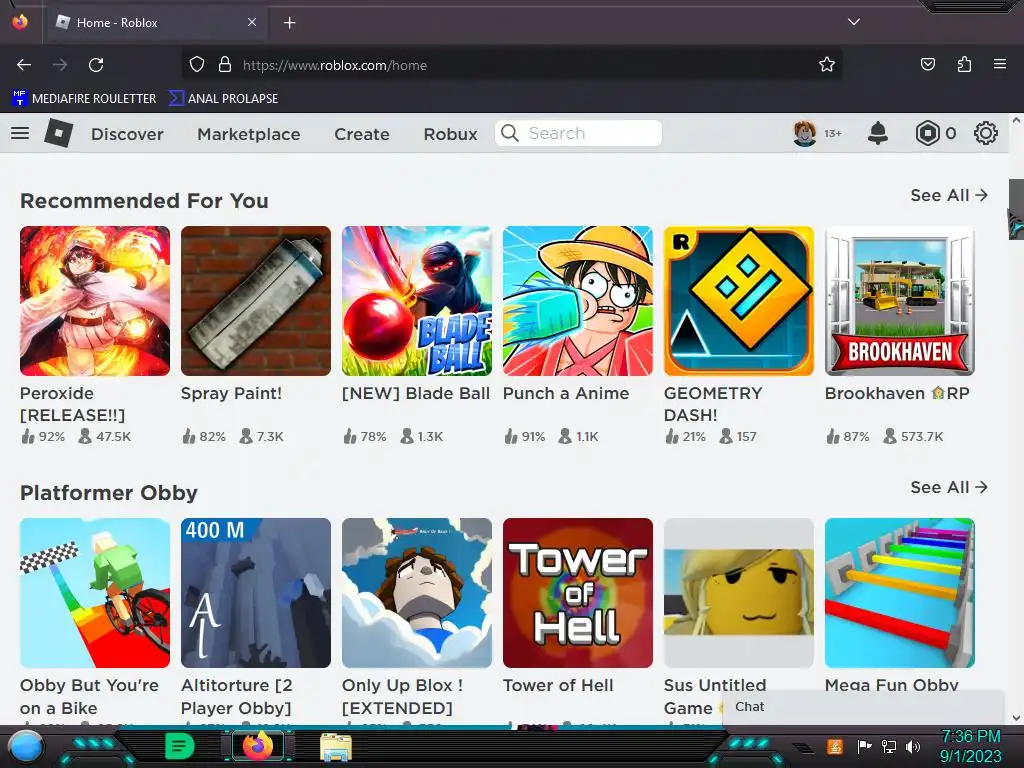Click the page scrollbar down arrow
The image size is (1024, 768).
(1016, 718)
